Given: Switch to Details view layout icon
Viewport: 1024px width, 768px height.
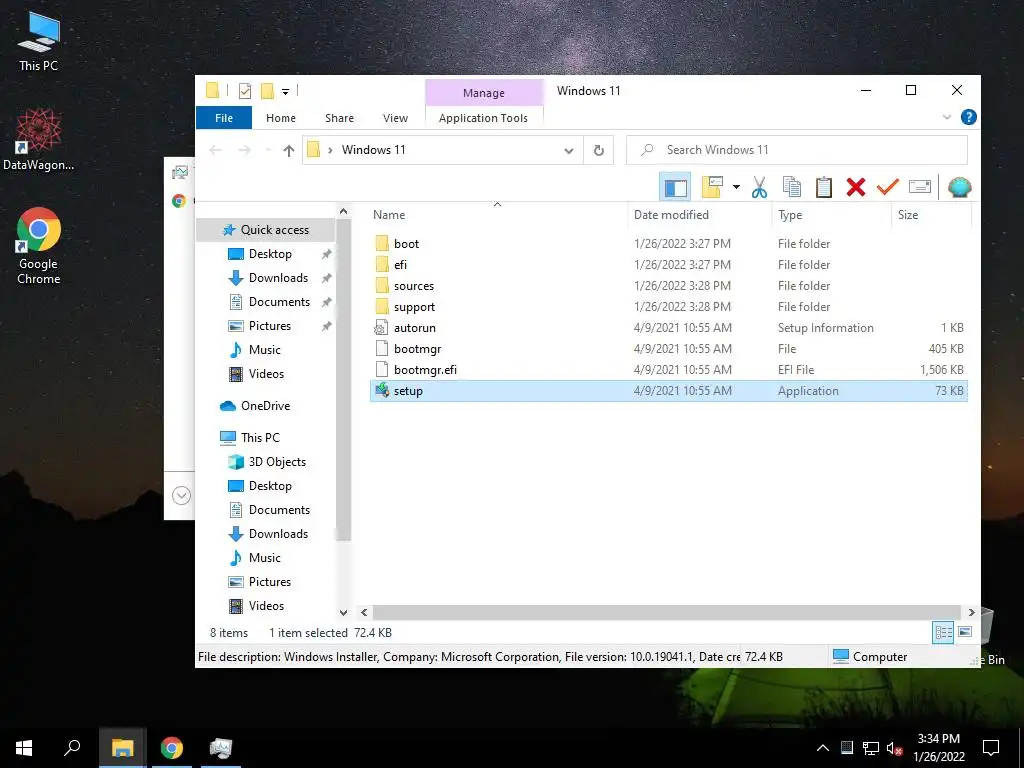Looking at the screenshot, I should coord(943,632).
